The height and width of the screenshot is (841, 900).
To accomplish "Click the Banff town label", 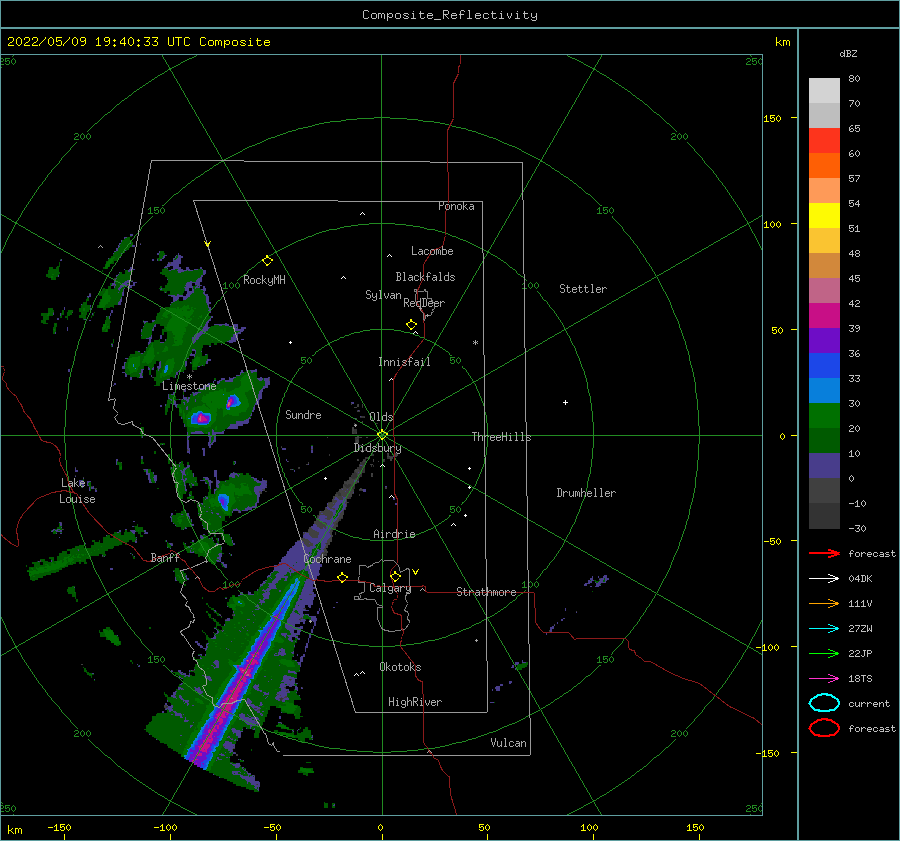I will coord(165,557).
